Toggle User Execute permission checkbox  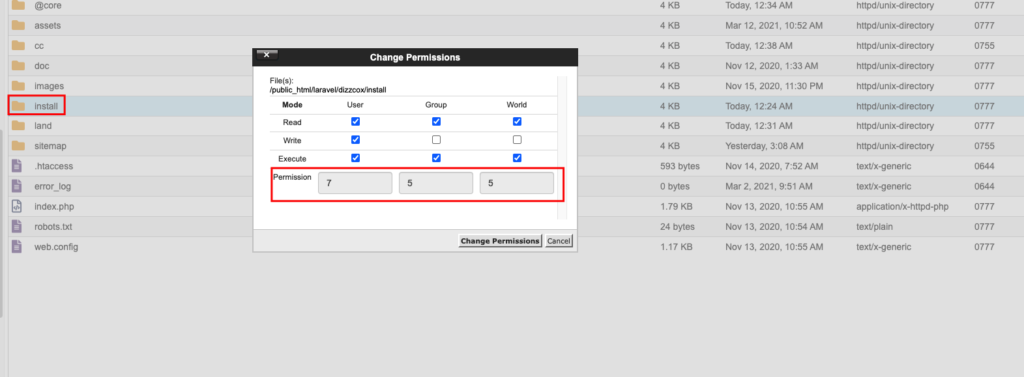(355, 158)
